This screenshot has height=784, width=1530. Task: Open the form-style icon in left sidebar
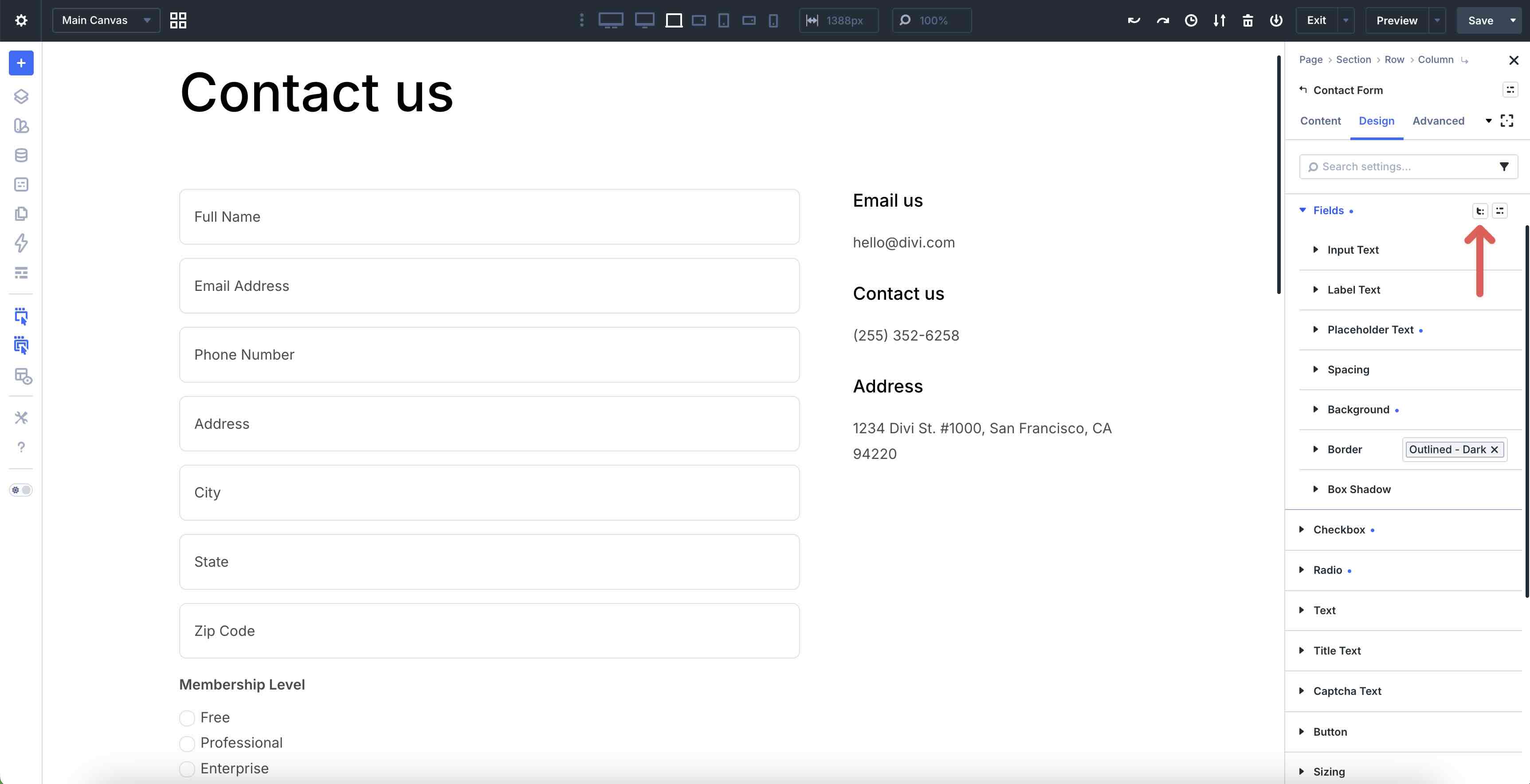click(x=21, y=185)
